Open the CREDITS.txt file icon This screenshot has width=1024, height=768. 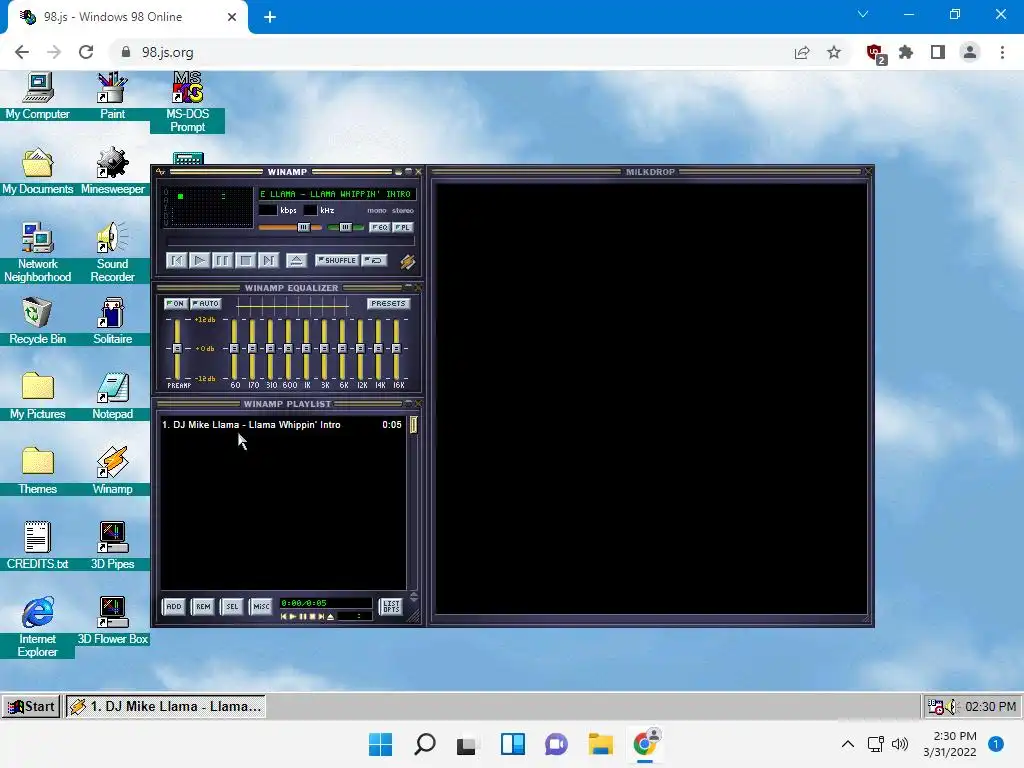coord(37,546)
